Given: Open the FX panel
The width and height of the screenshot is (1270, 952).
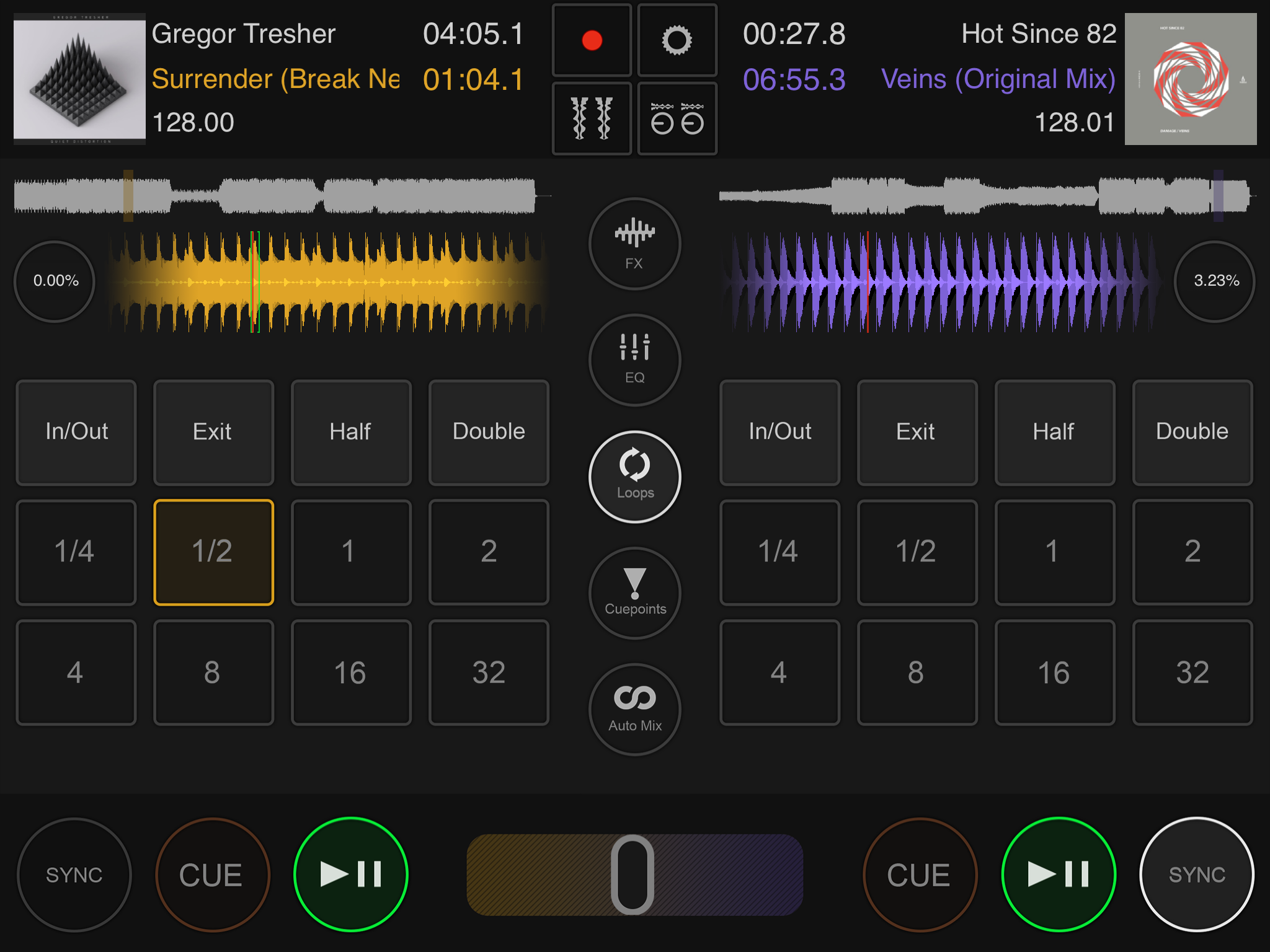Looking at the screenshot, I should click(634, 244).
